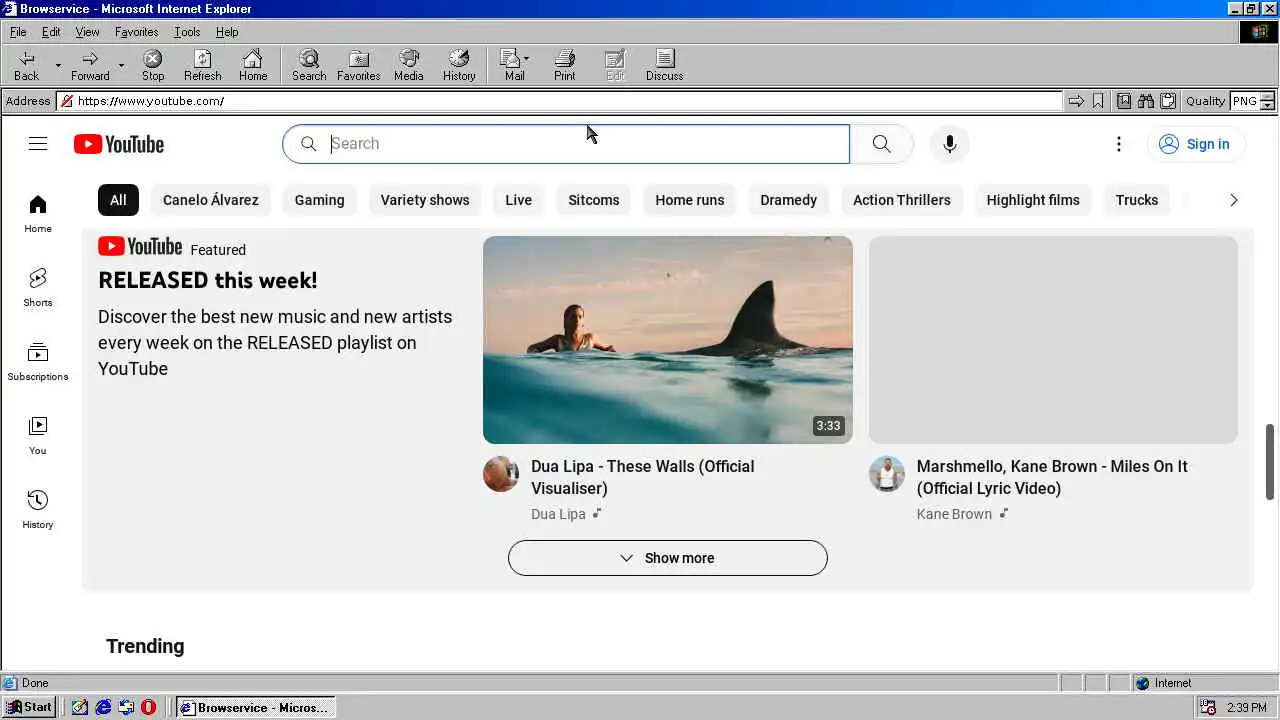This screenshot has height=720, width=1280.
Task: Expand the Mail button dropdown arrow
Action: point(527,58)
